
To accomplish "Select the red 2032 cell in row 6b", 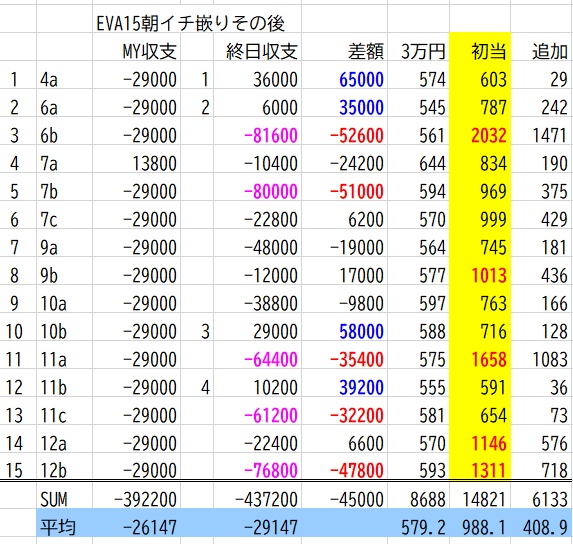I will 480,135.
